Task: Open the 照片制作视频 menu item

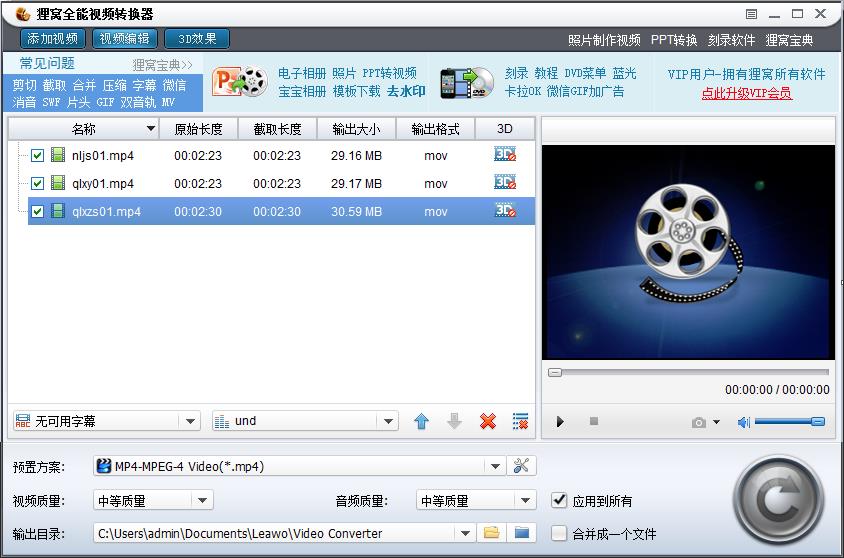Action: coord(604,40)
